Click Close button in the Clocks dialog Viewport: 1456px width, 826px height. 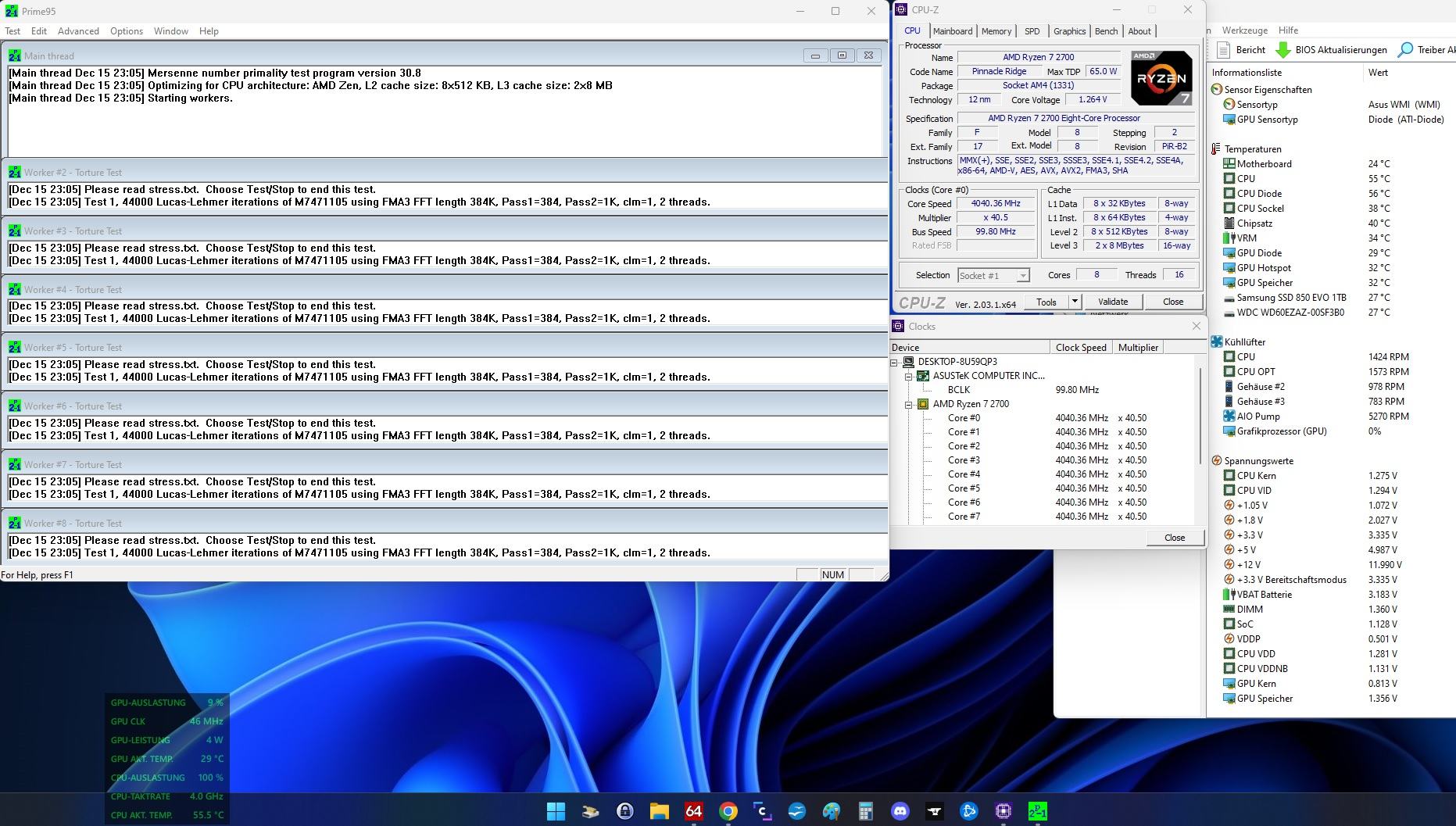pos(1175,538)
